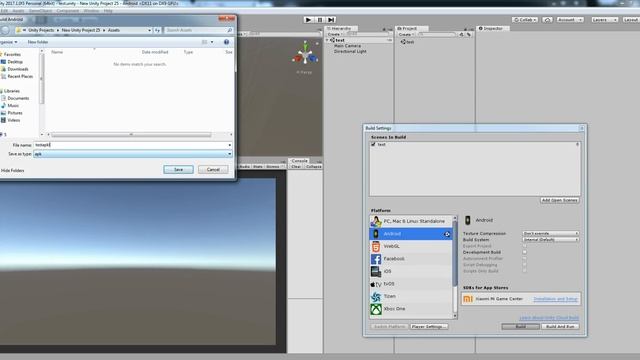Open the Layers dropdown
The image size is (640, 360).
(604, 20)
